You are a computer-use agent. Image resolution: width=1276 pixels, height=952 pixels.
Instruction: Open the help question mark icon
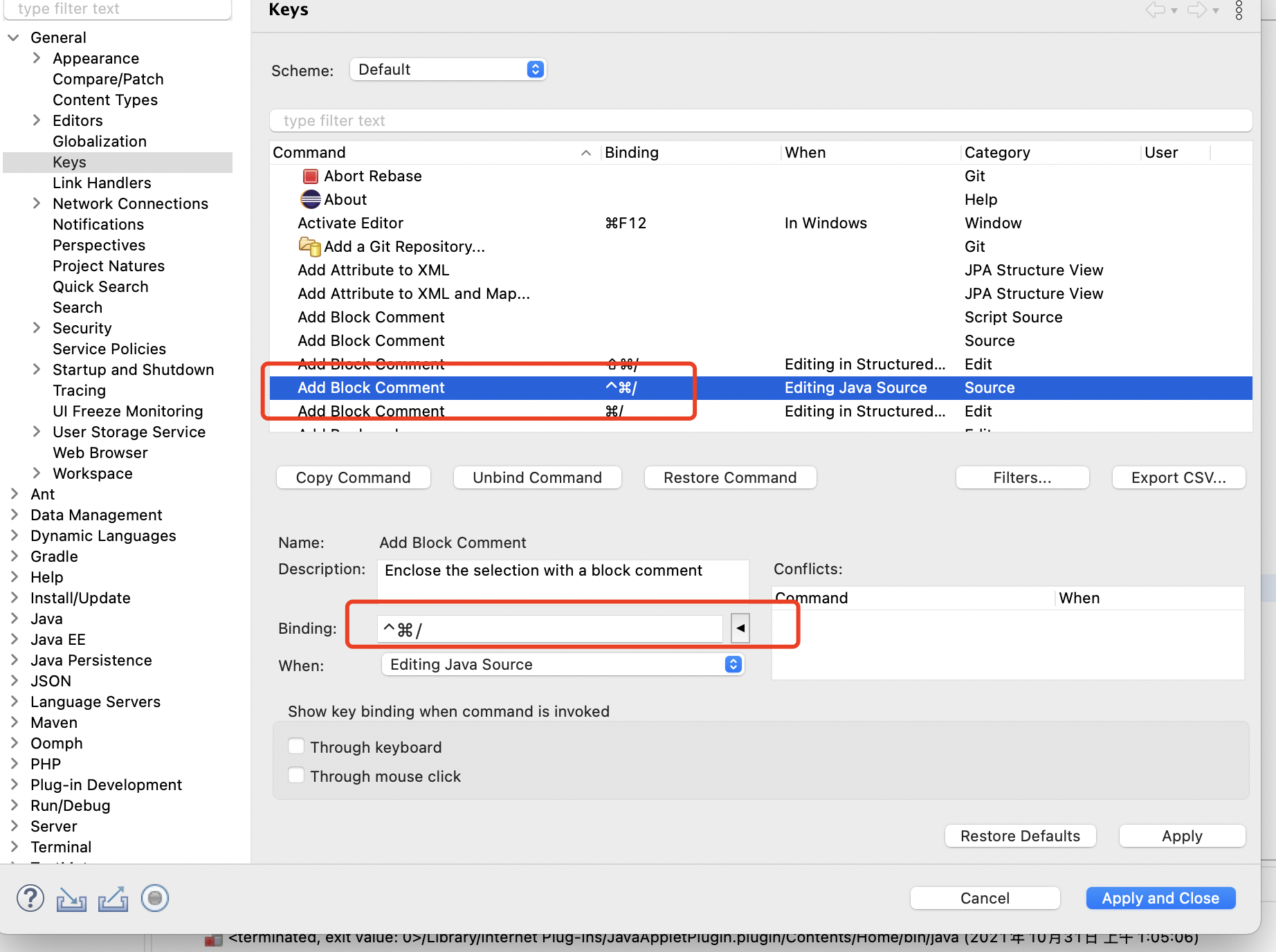30,898
